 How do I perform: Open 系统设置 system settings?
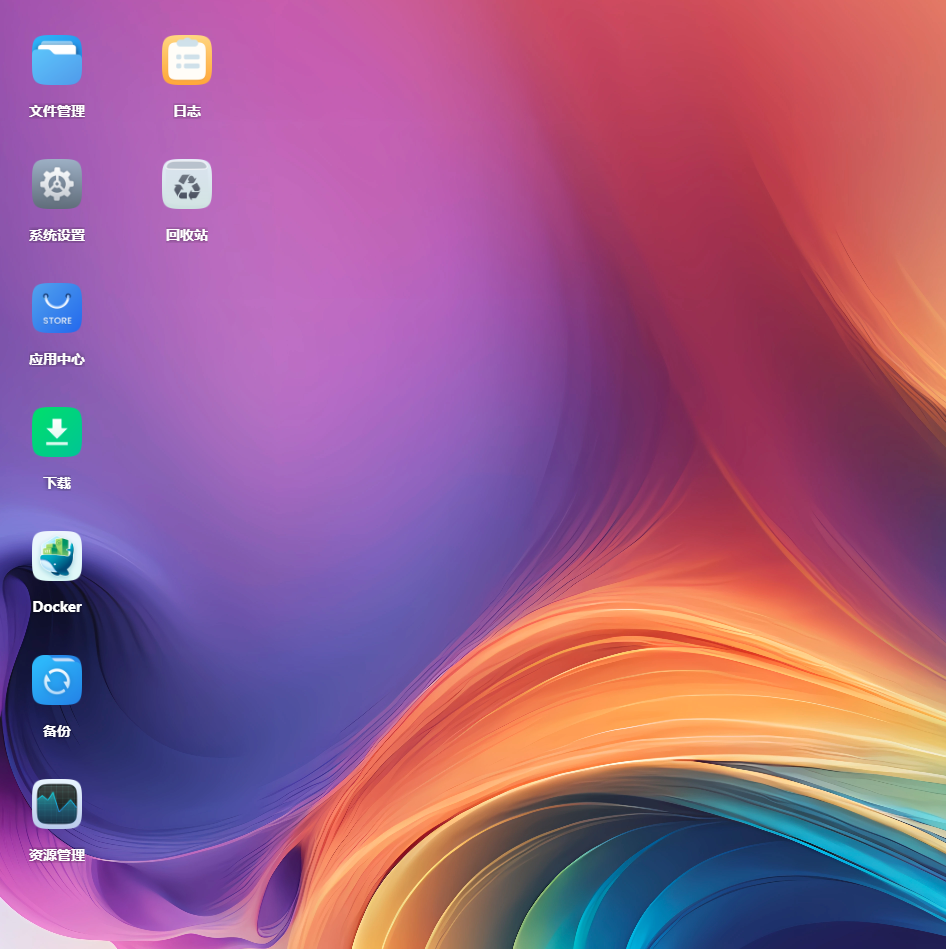(57, 184)
